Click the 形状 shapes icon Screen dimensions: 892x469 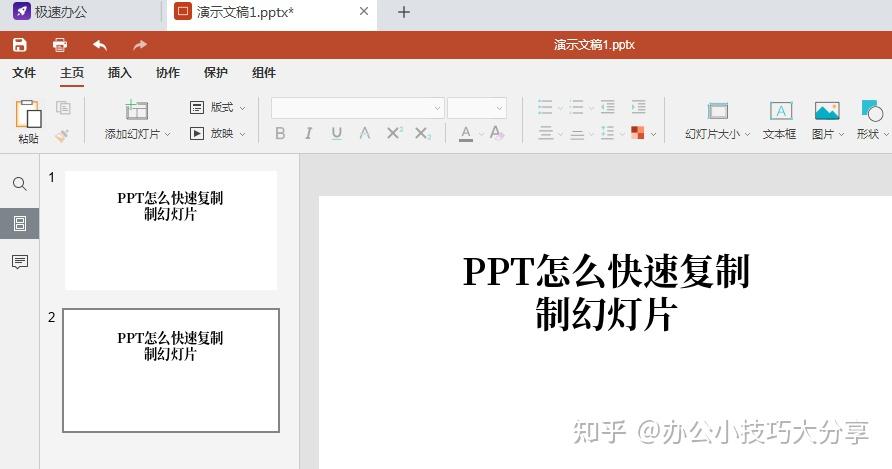(872, 110)
